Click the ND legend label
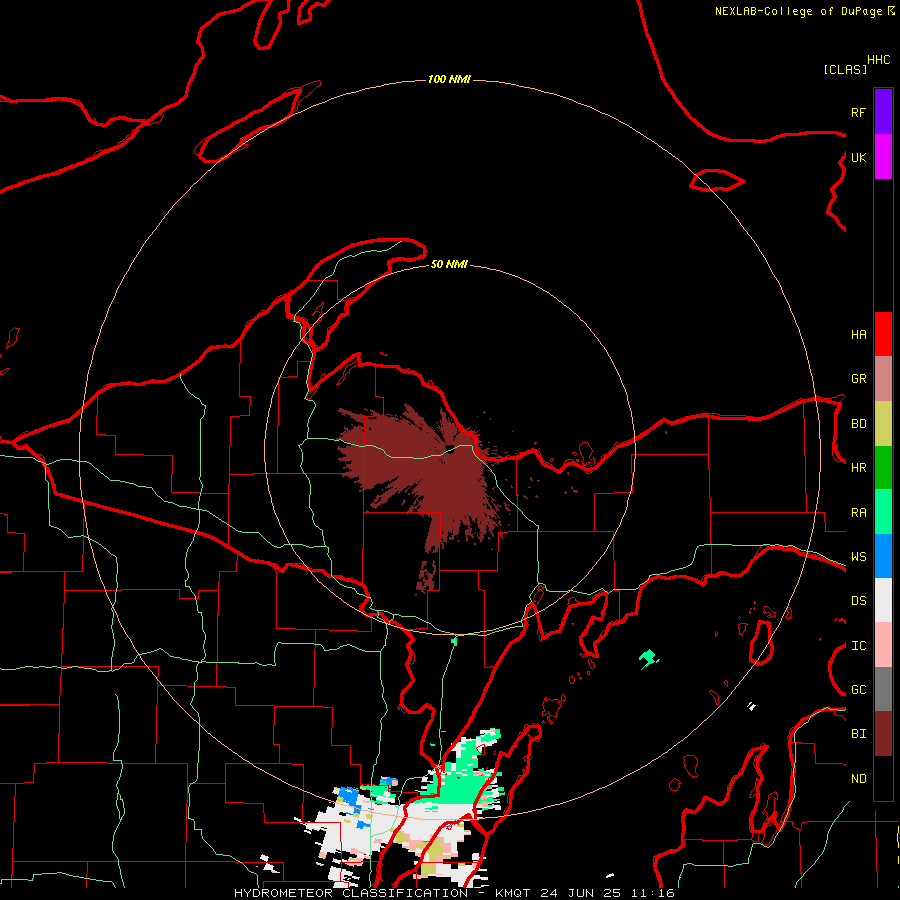This screenshot has height=900, width=900. pos(858,779)
